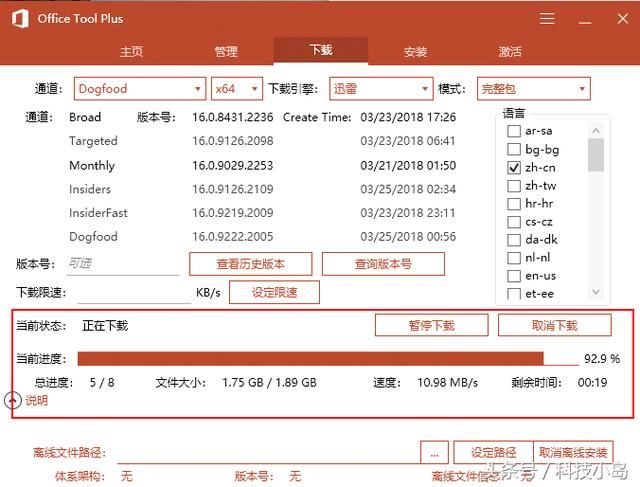
Task: Cancel download with 取消下载 button
Action: pyautogui.click(x=555, y=325)
